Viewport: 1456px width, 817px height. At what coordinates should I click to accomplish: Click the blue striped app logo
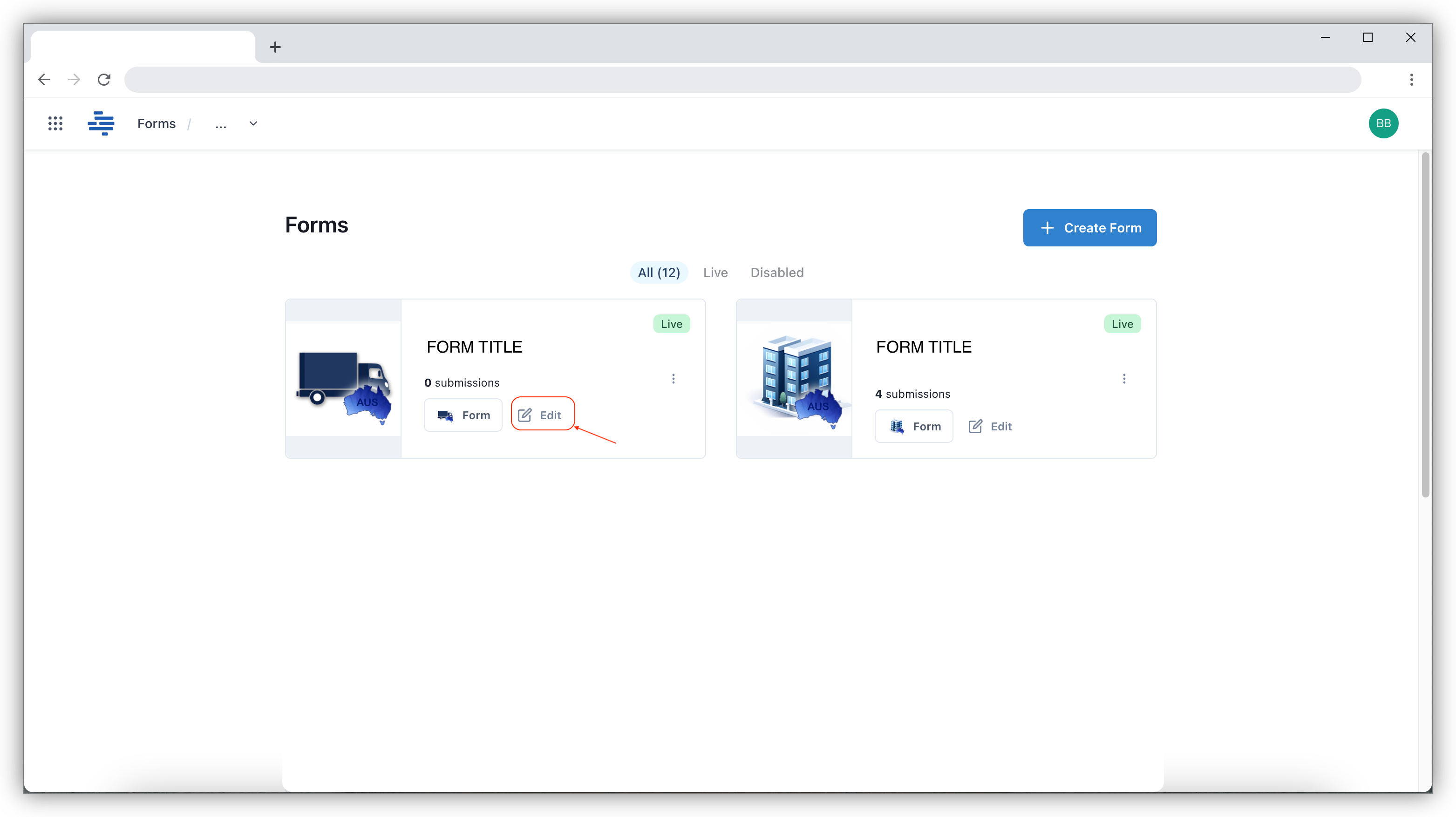click(101, 123)
